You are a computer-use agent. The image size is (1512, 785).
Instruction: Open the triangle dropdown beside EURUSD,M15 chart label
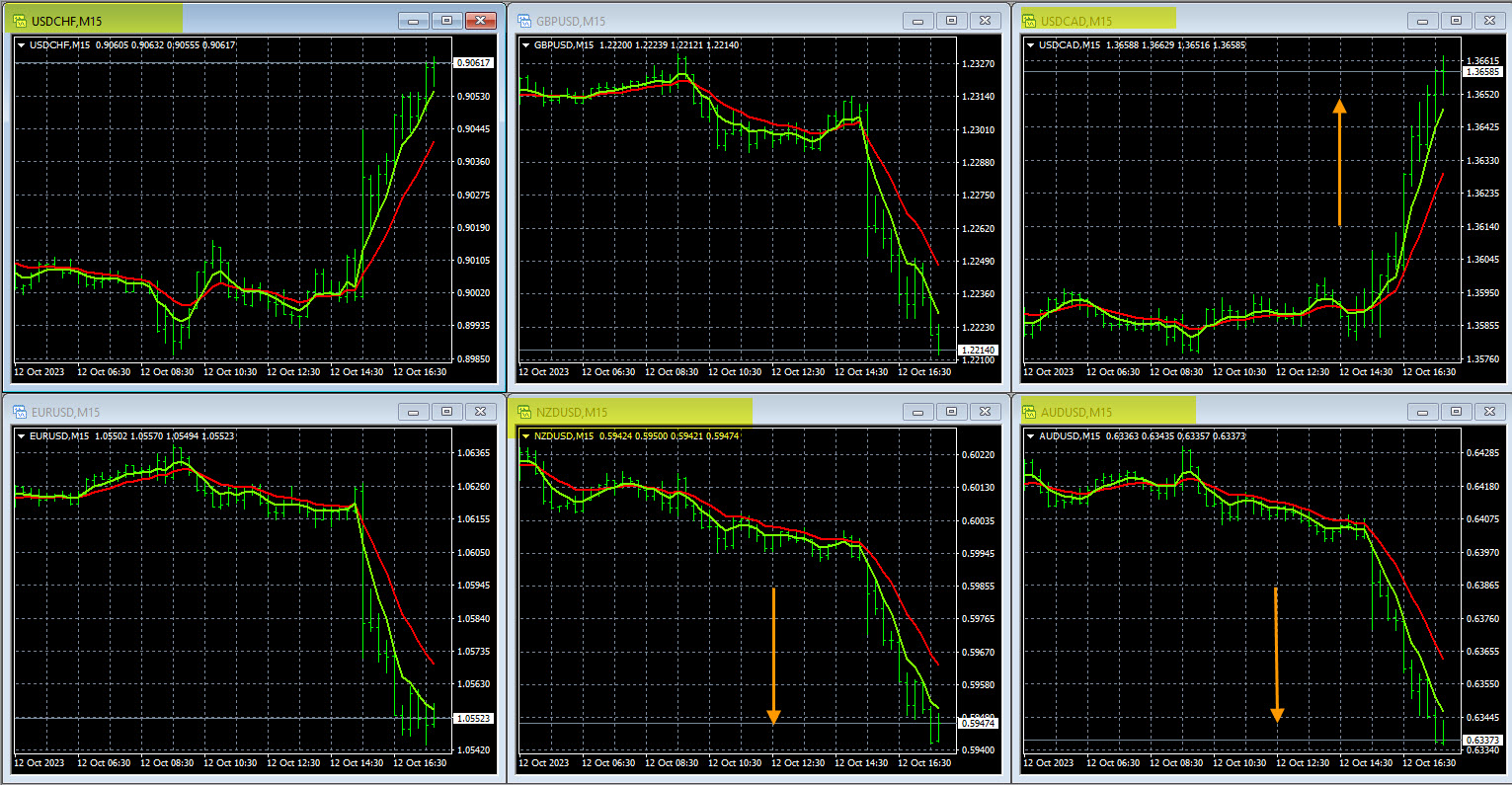point(22,435)
